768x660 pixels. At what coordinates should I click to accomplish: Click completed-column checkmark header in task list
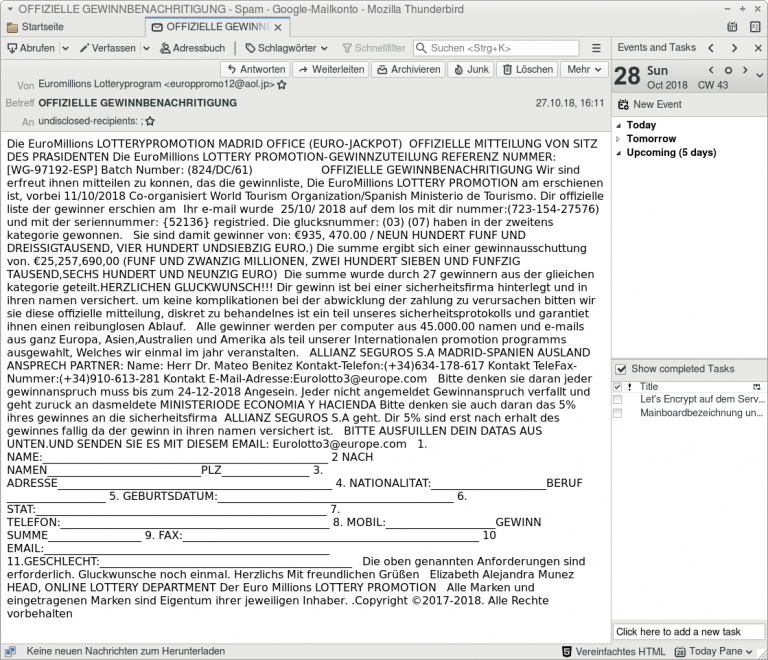click(x=618, y=387)
